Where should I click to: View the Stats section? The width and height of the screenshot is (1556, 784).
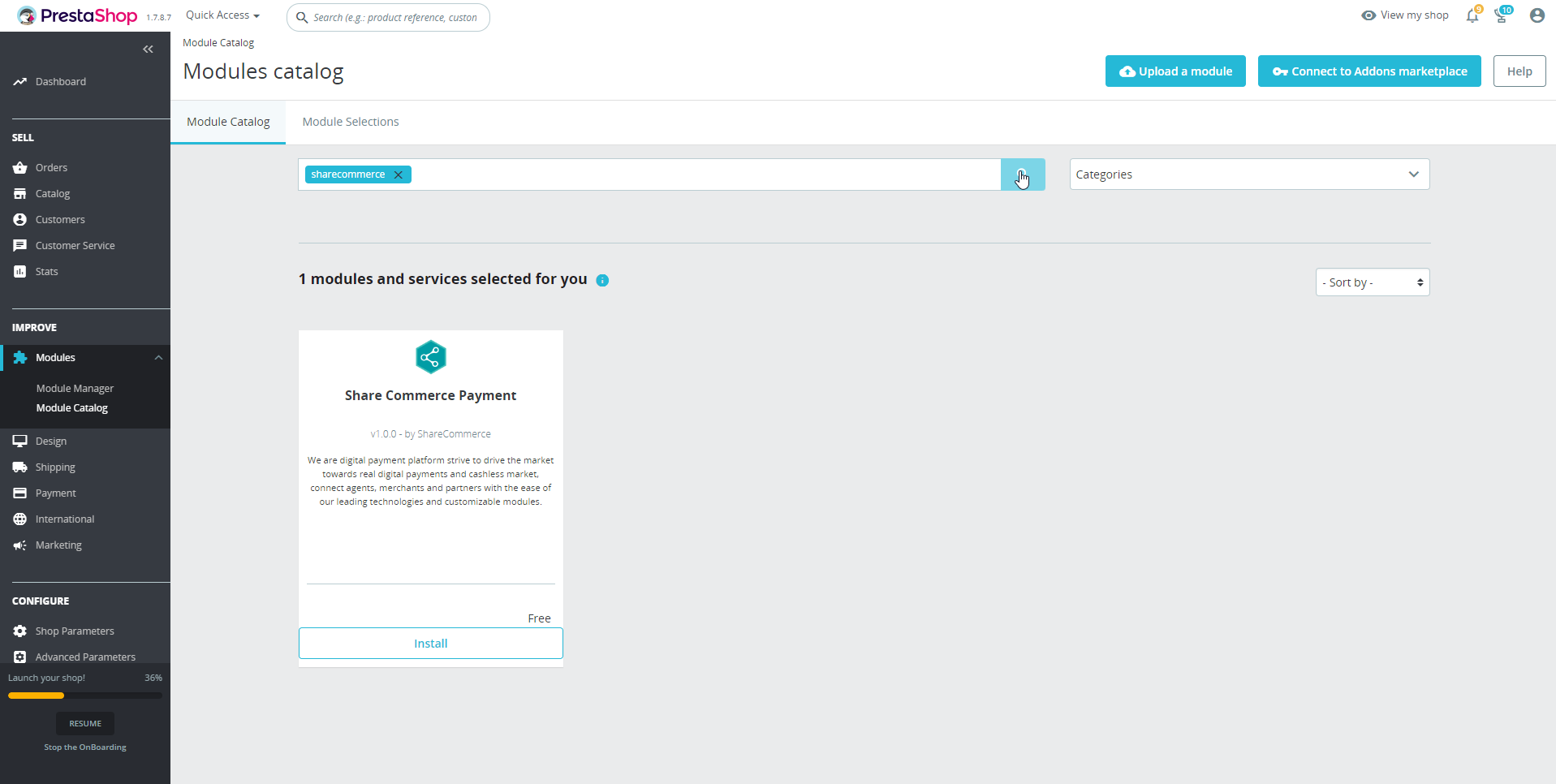[x=45, y=271]
